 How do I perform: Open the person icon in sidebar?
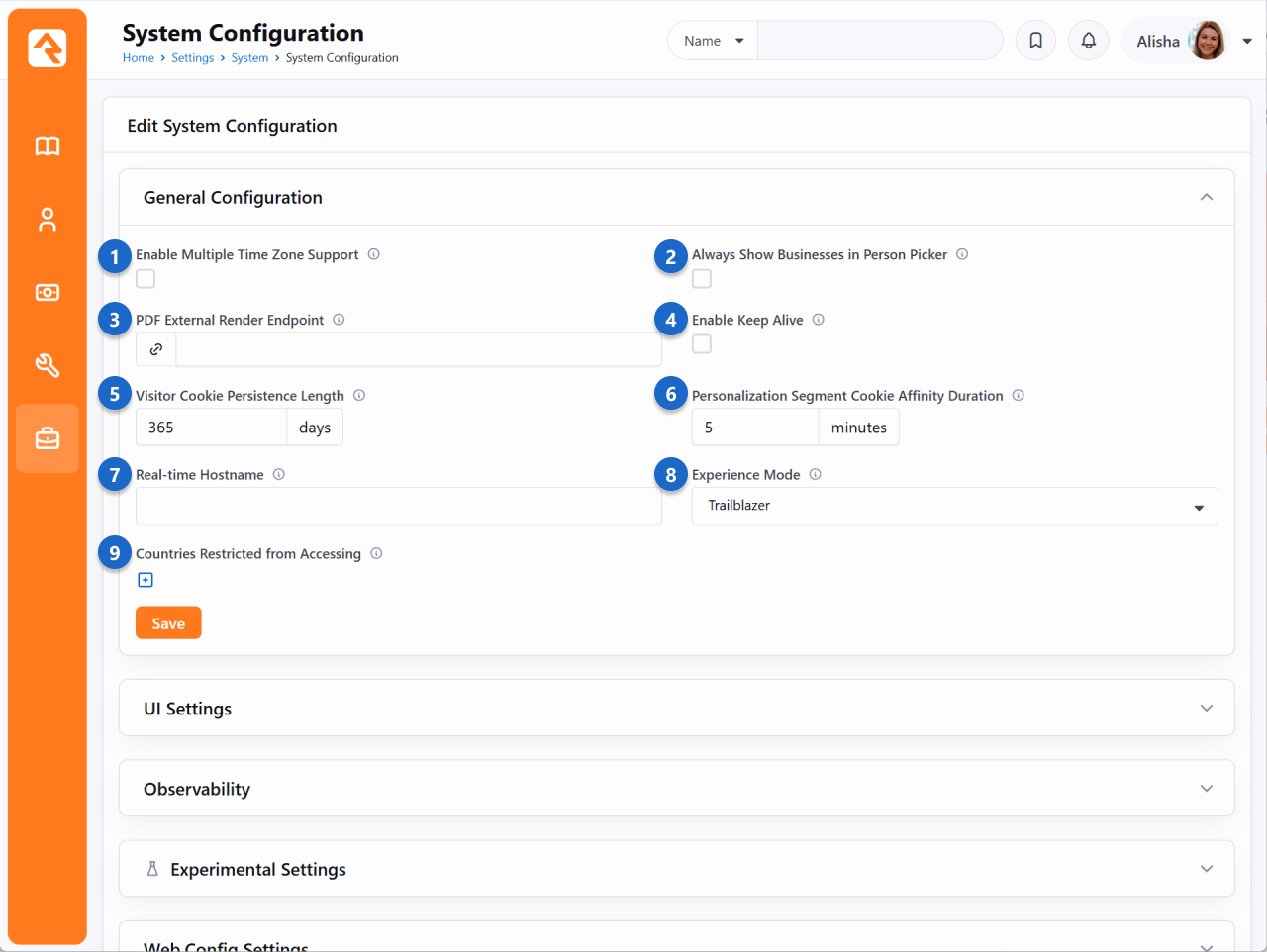[x=47, y=220]
